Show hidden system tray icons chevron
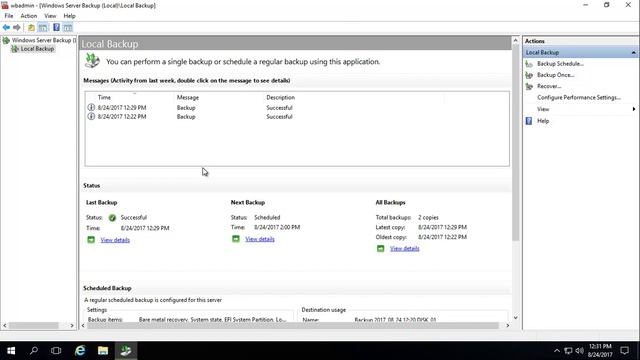The image size is (640, 360). click(557, 351)
